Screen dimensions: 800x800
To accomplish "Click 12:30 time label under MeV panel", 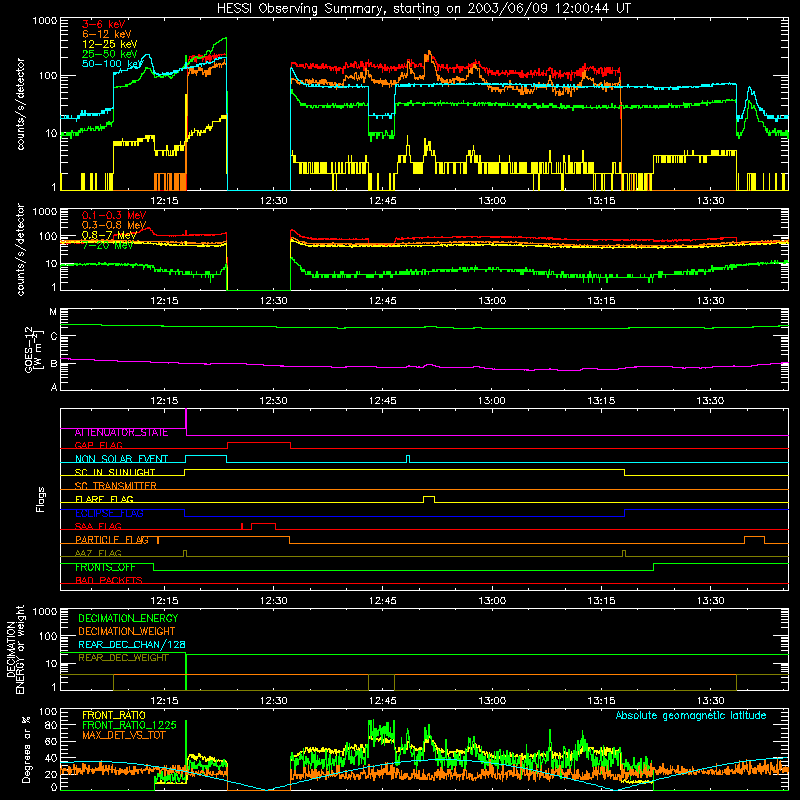I will coord(273,301).
